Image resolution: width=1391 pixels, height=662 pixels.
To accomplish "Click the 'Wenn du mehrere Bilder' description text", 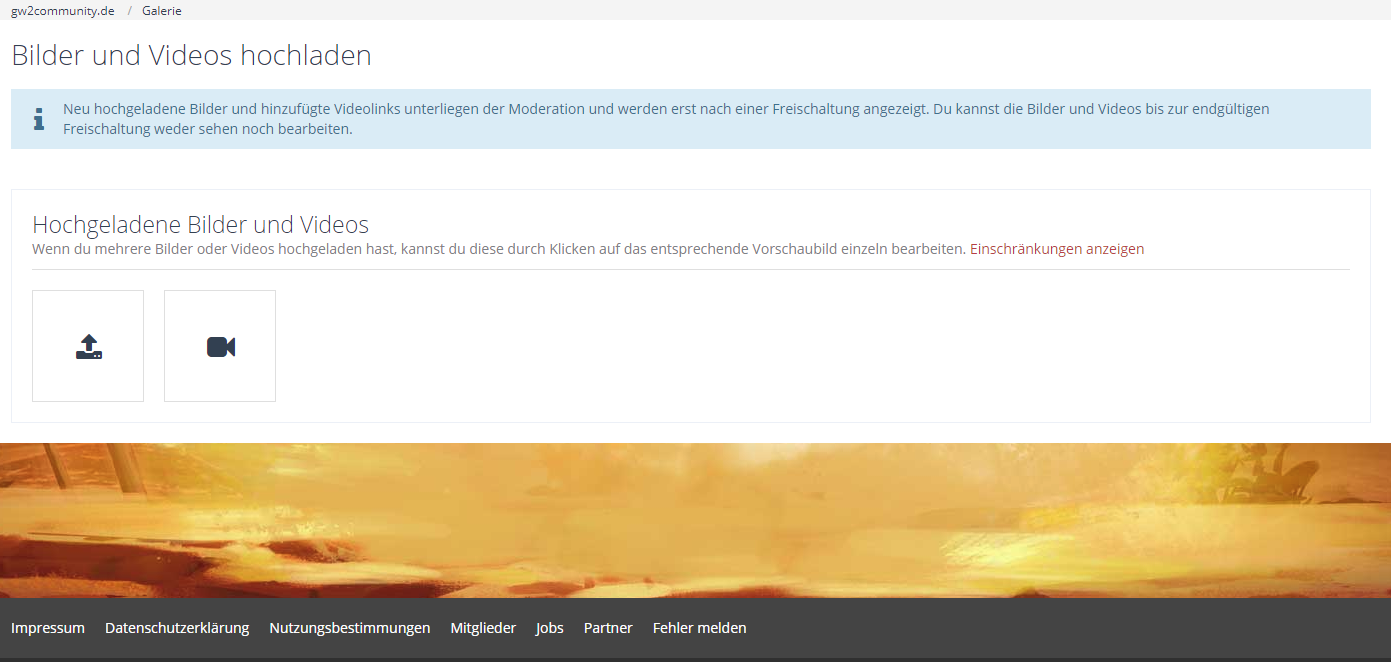I will [498, 249].
